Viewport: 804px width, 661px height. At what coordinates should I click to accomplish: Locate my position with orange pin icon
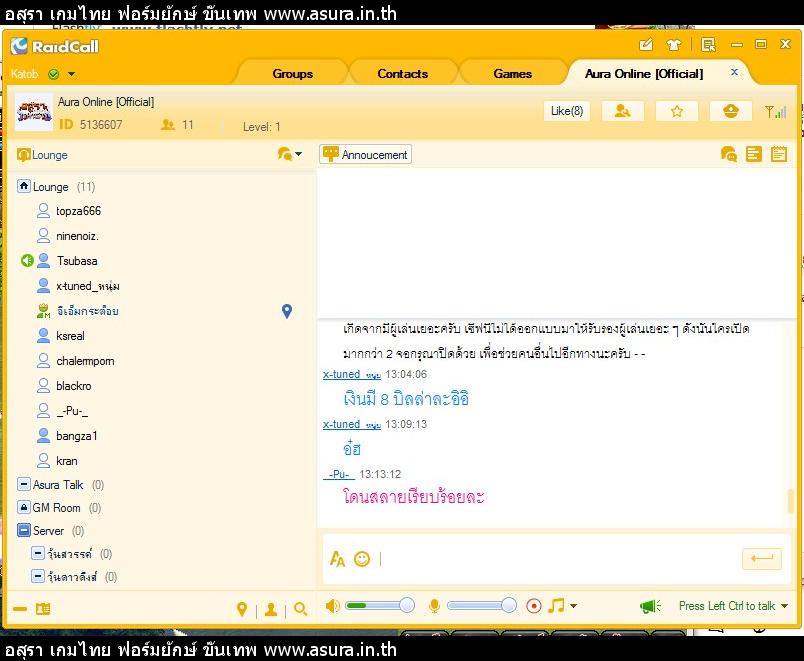242,609
